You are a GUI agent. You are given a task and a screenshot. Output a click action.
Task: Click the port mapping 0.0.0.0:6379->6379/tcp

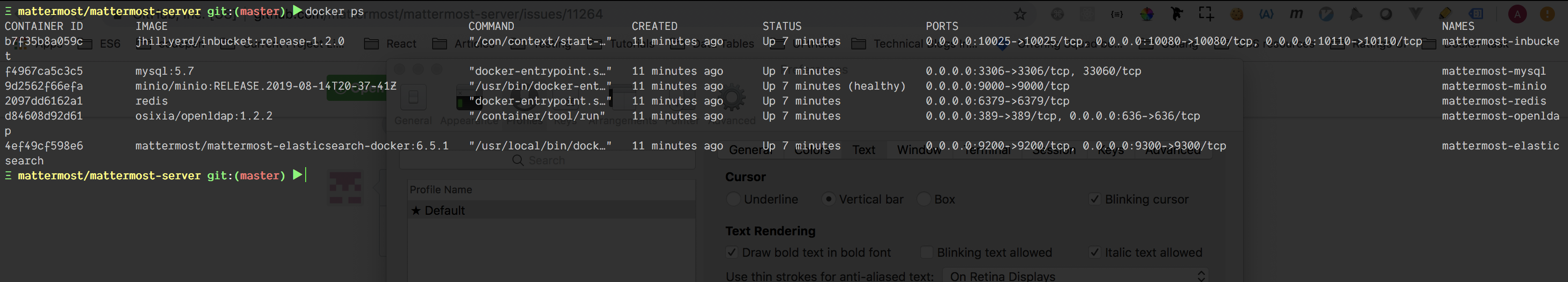(x=997, y=101)
